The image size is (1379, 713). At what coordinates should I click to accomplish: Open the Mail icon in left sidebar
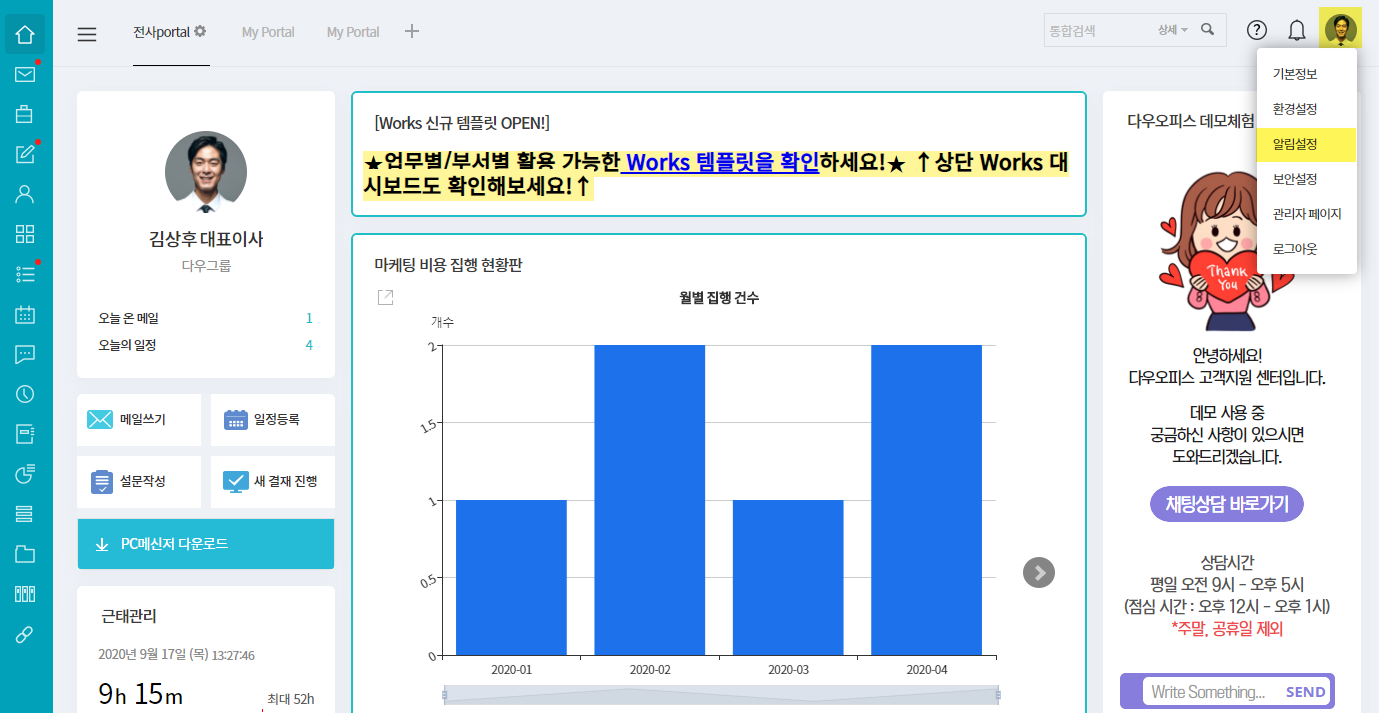pyautogui.click(x=25, y=74)
